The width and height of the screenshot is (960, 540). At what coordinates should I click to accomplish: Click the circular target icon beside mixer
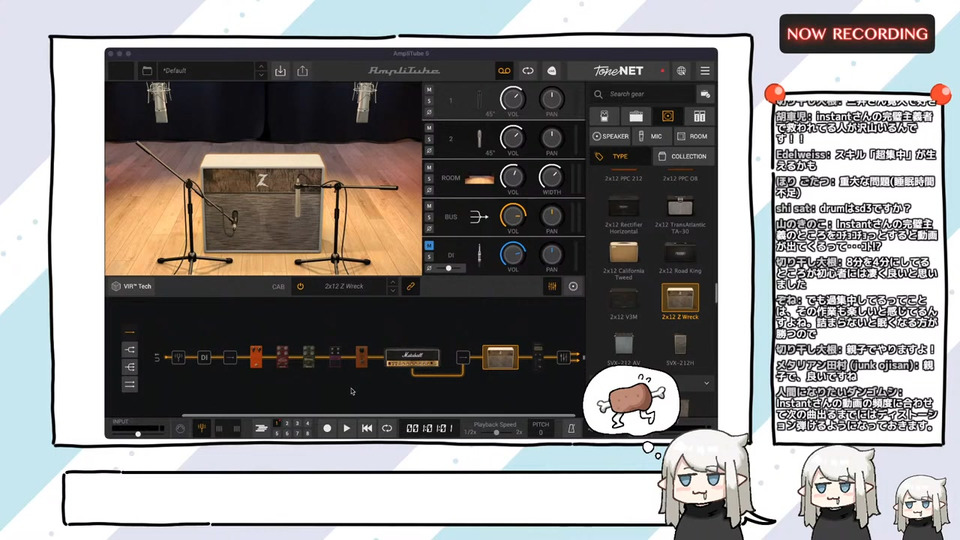573,287
